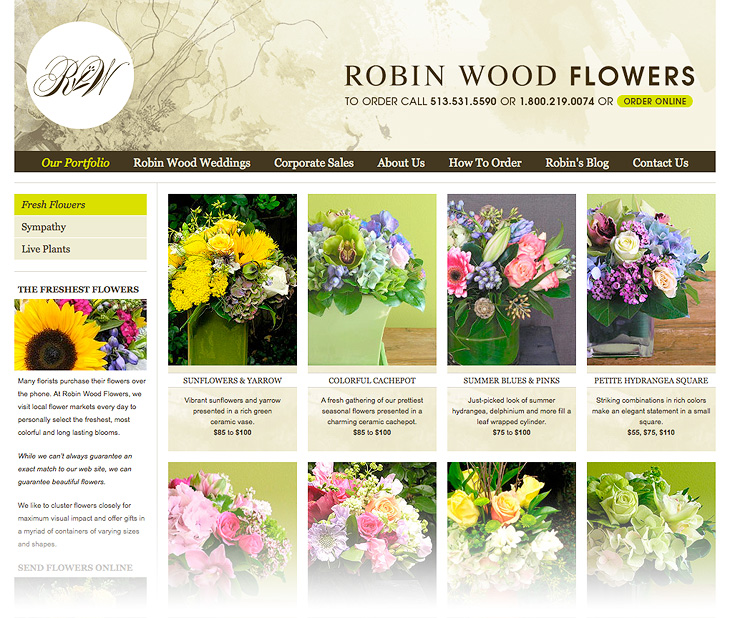Screen dimensions: 730x618
Task: Open the green roses bouquet thumbnail
Action: 651,520
